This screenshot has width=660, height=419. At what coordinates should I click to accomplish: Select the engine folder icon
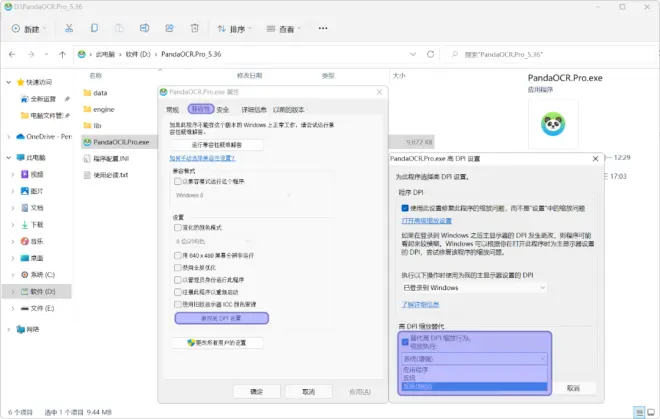point(87,109)
